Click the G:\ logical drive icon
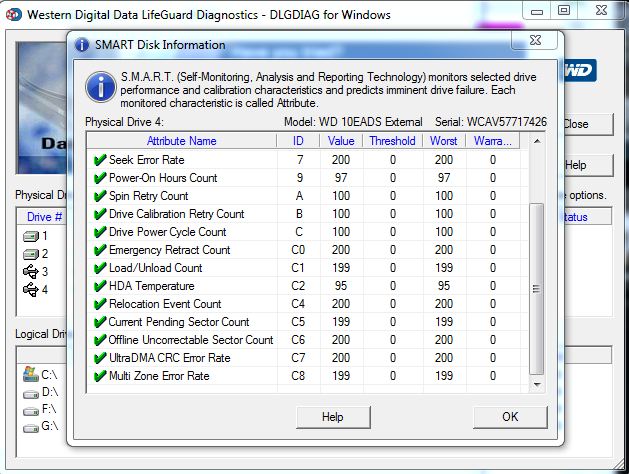The image size is (629, 474). 31,428
